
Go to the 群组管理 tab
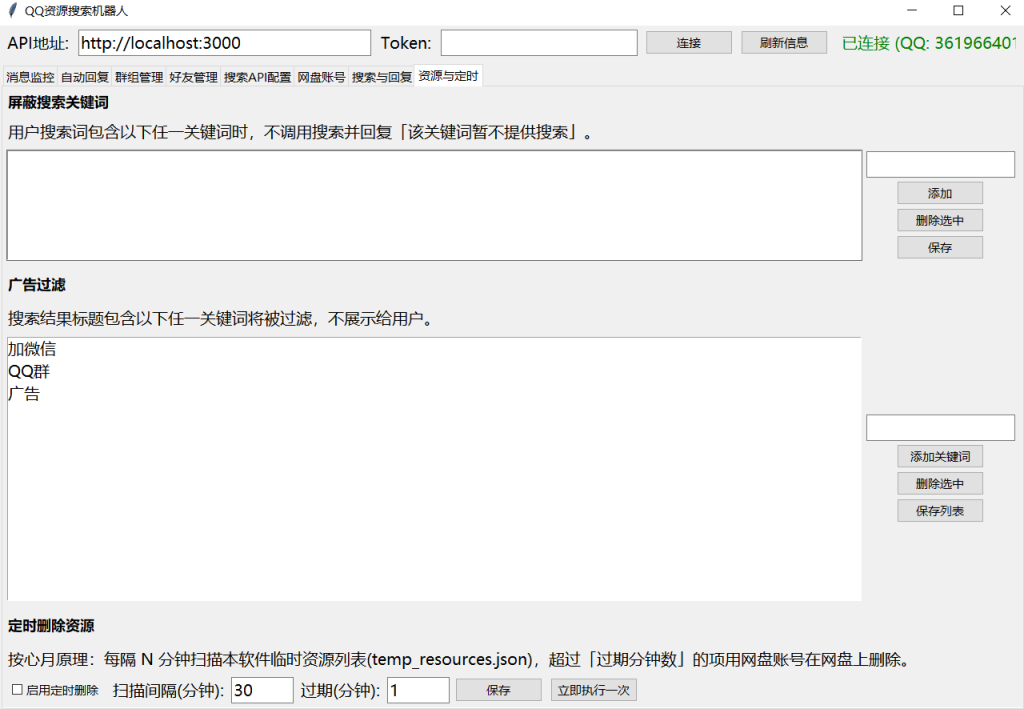[x=139, y=77]
